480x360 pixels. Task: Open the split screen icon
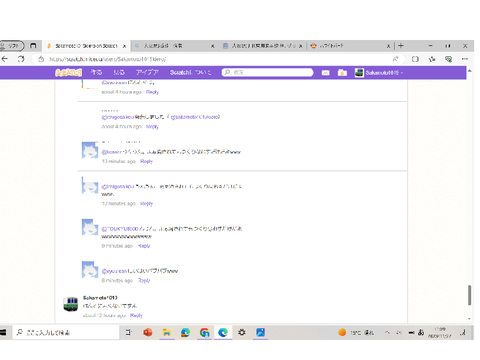[x=415, y=59]
